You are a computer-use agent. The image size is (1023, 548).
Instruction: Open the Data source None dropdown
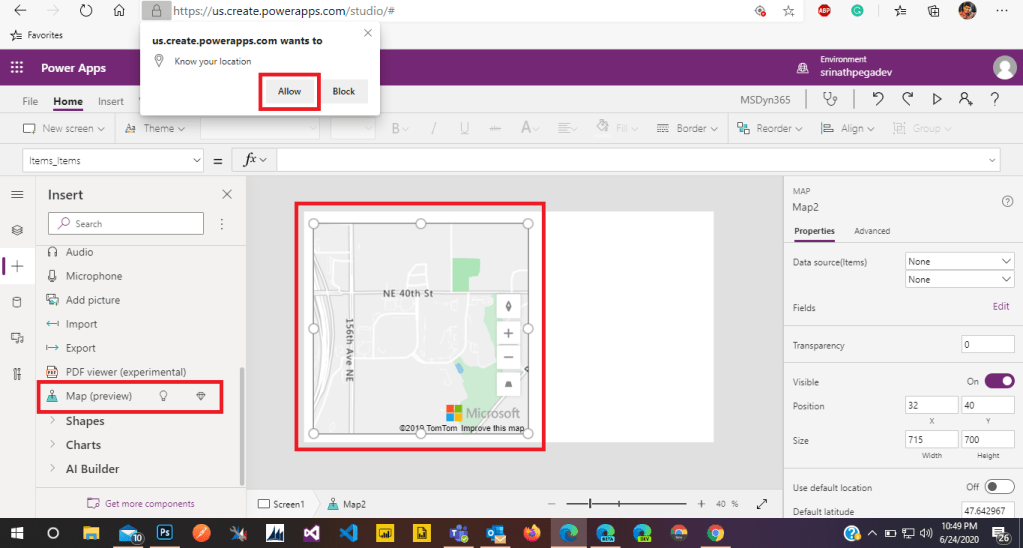tap(959, 261)
